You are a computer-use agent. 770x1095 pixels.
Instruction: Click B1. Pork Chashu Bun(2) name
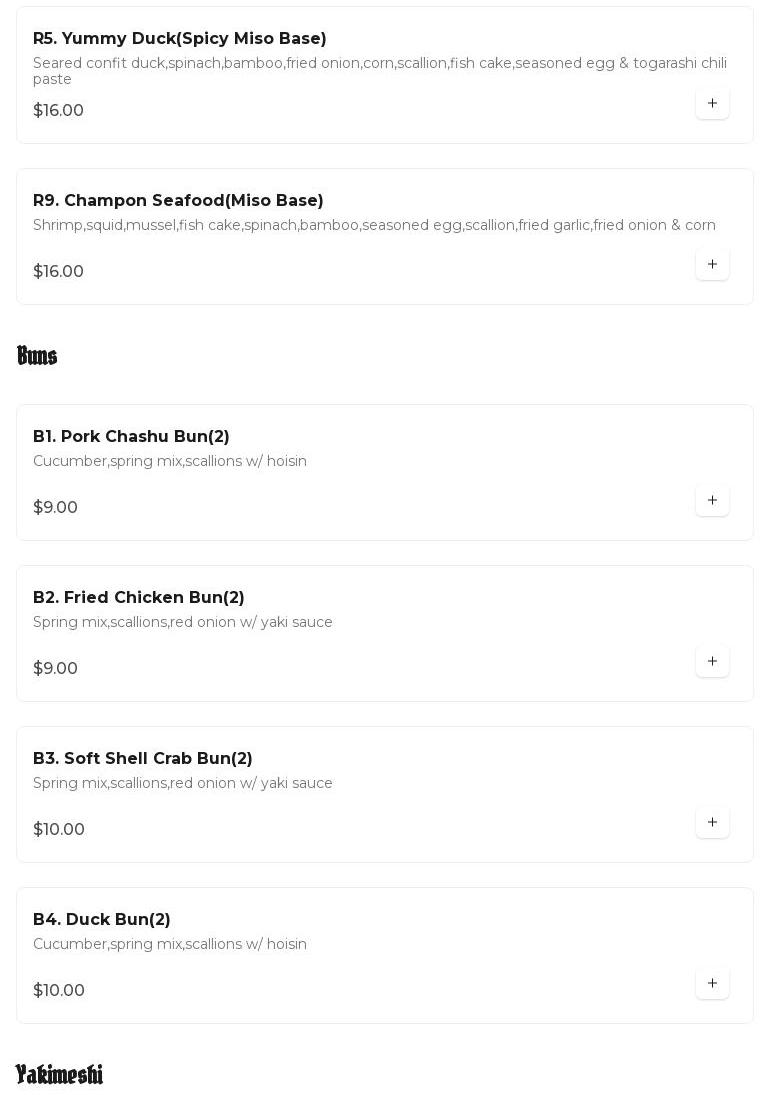(131, 437)
